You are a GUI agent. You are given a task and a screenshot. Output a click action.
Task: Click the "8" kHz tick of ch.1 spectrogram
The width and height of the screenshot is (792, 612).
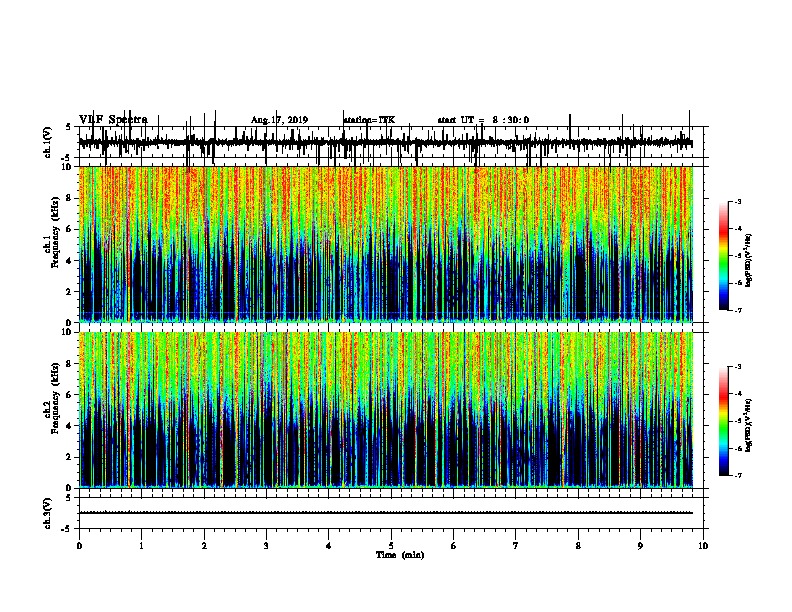coord(69,198)
